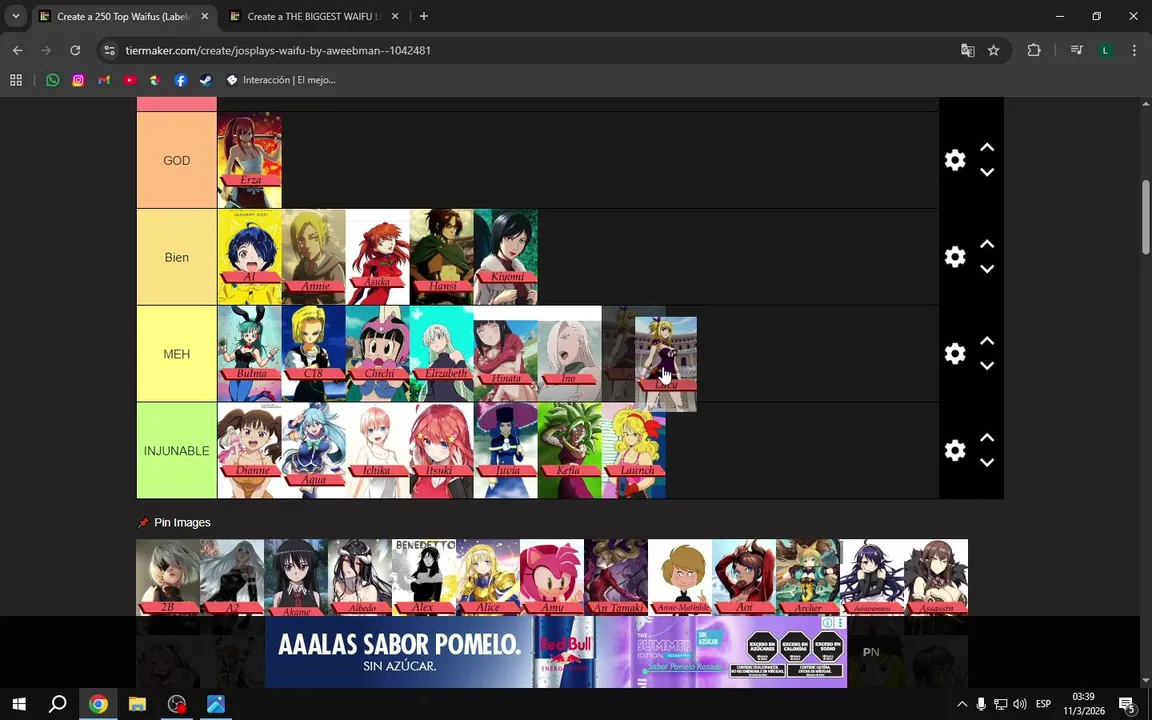1152x720 pixels.
Task: Open the ad info icon on banner
Action: pos(827,622)
